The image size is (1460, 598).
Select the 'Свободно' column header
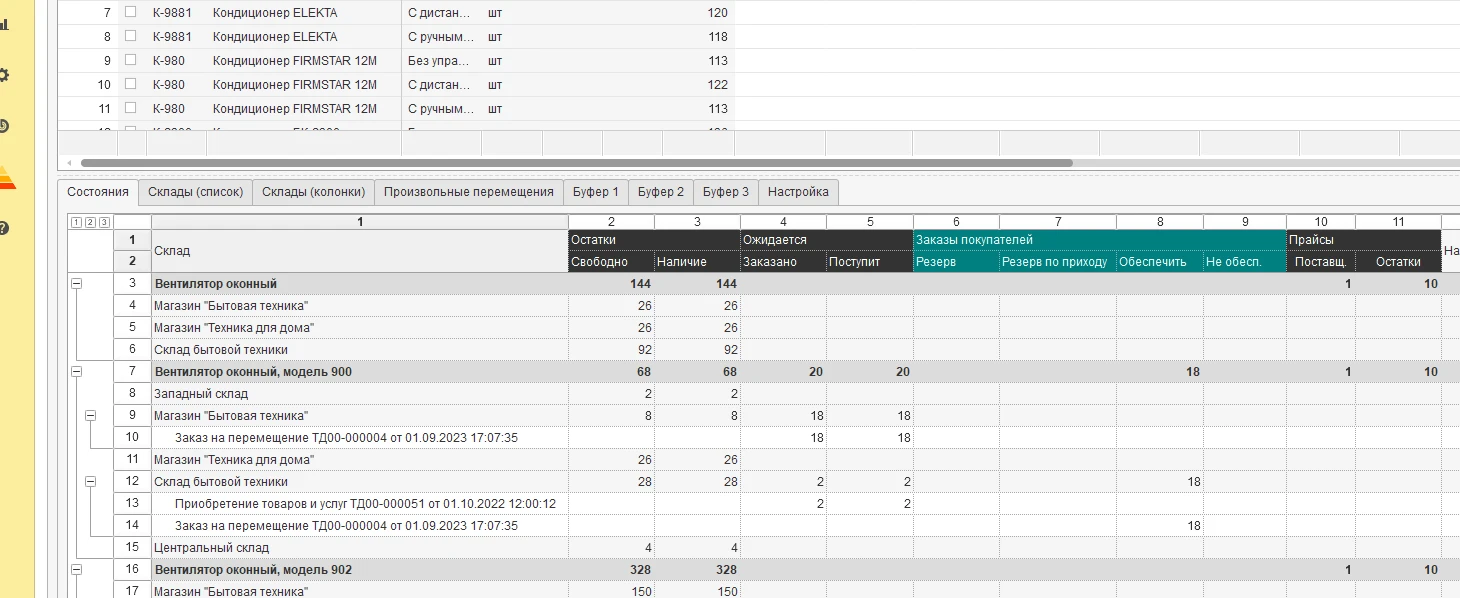[611, 262]
